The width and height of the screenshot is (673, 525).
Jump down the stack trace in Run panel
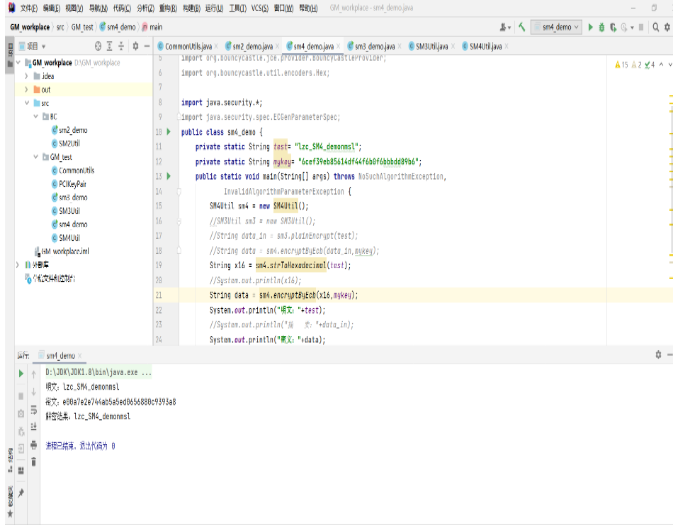point(33,391)
